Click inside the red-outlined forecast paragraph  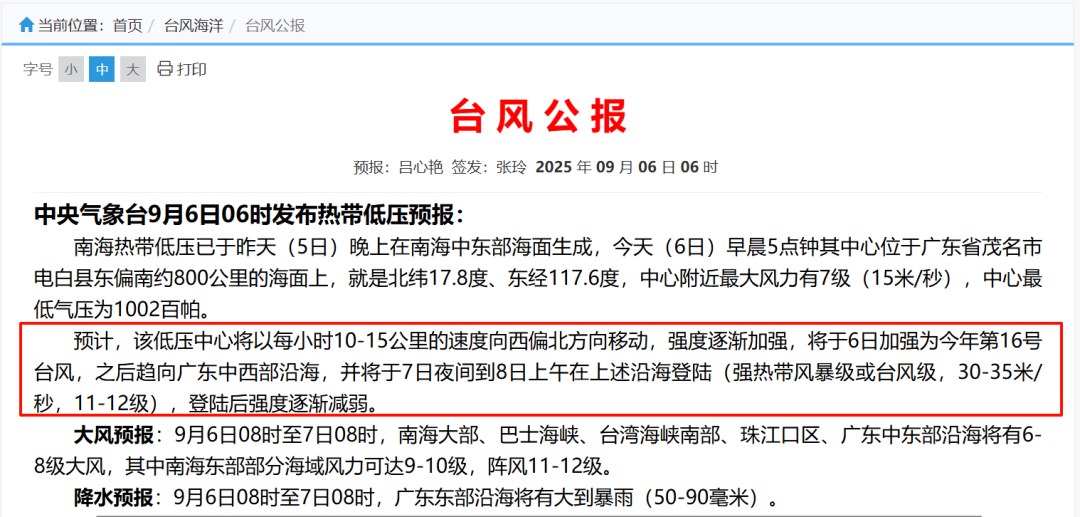(540, 371)
